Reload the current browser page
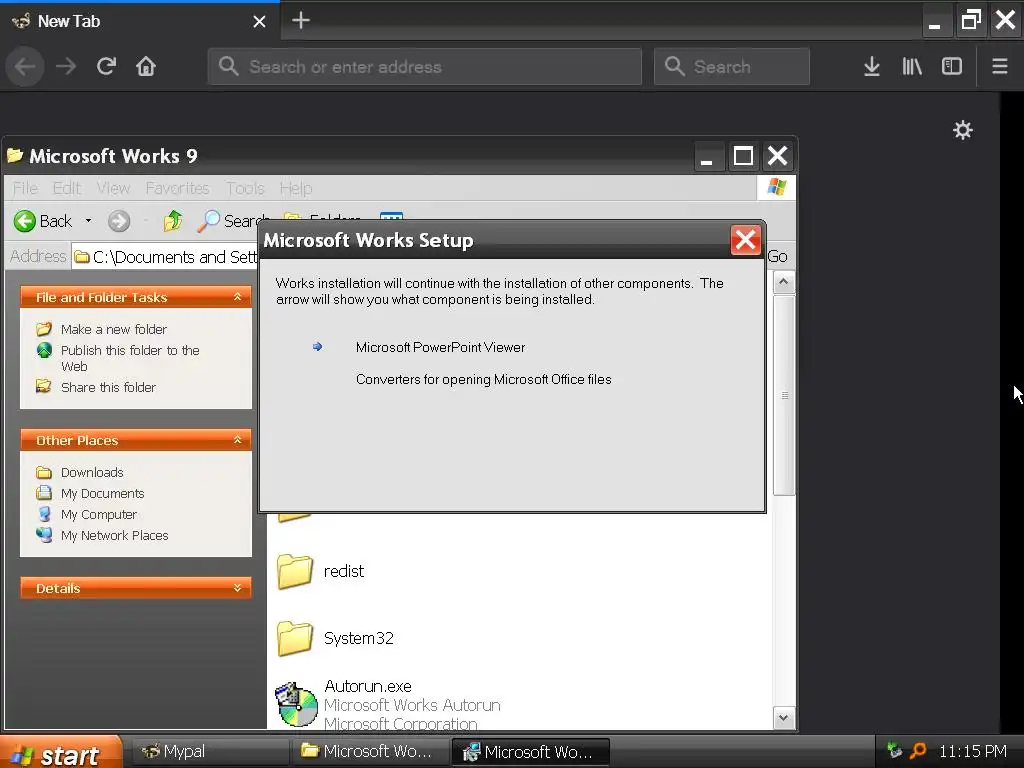 point(106,67)
